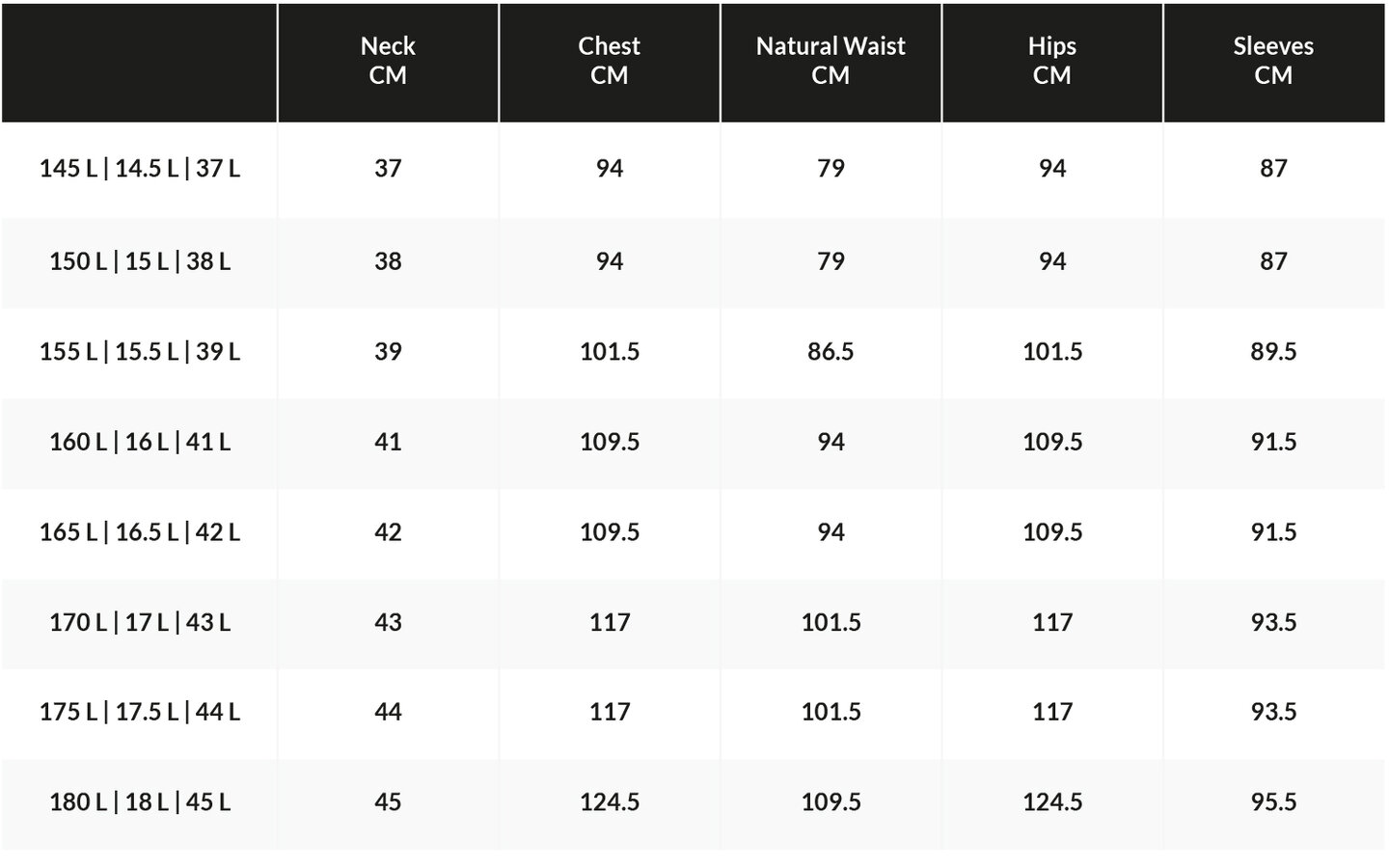The image size is (1389, 868).
Task: Click the Hips CM column header
Action: (1052, 62)
